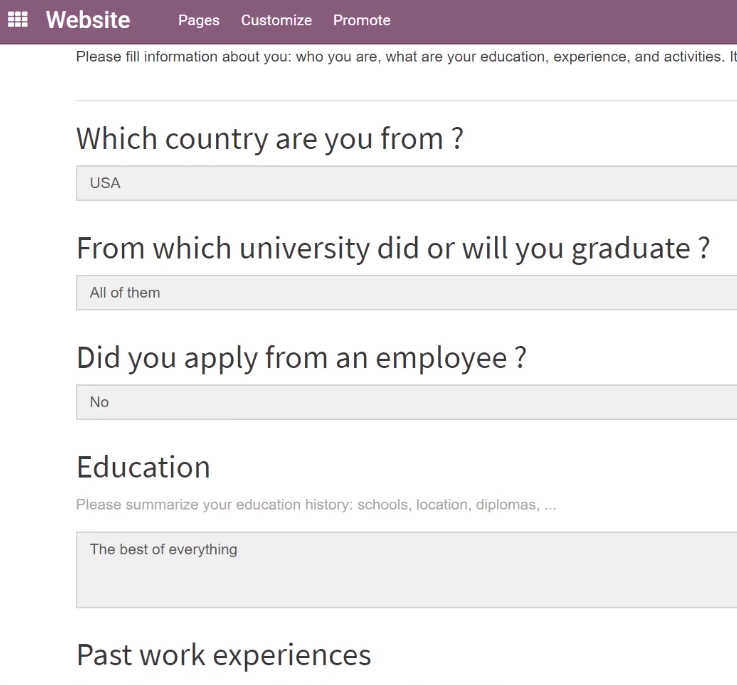
Task: Open the Promote menu
Action: pos(362,20)
